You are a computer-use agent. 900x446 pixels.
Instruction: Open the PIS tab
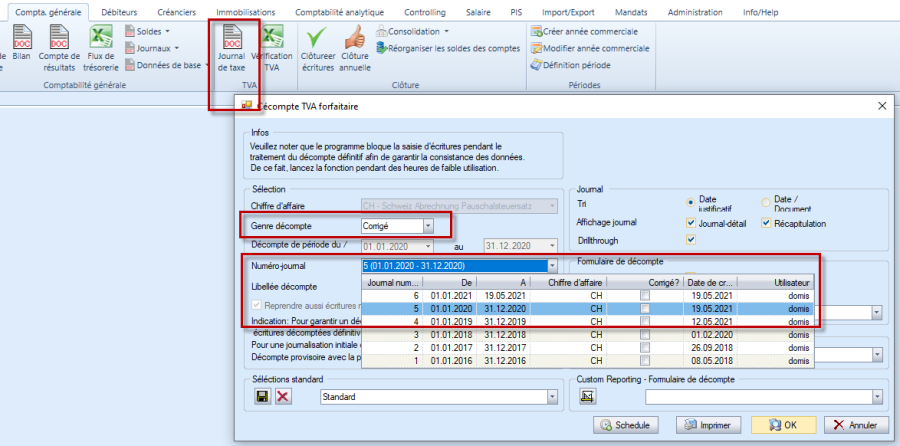pyautogui.click(x=516, y=12)
